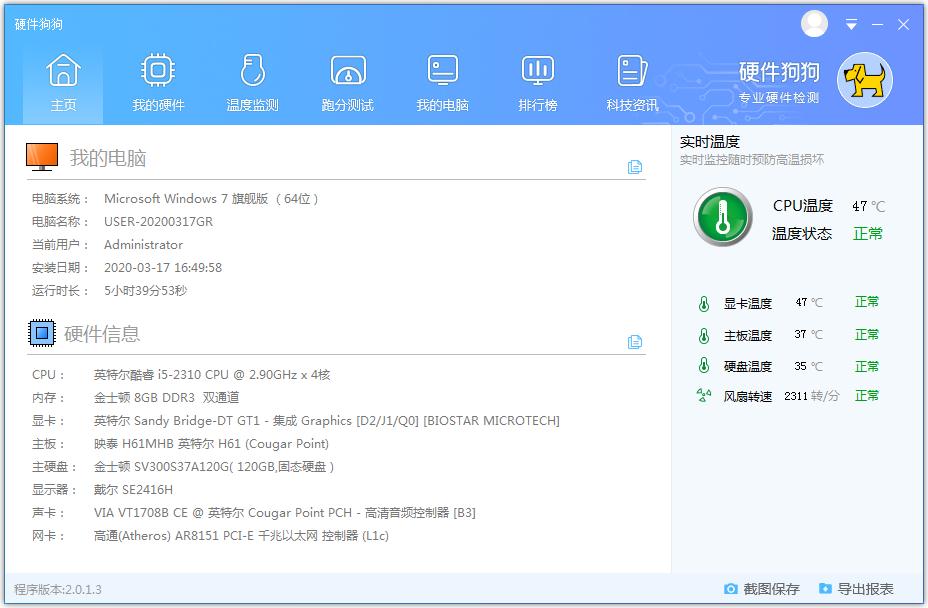Copy 我的电脑 section info icon
928x608 pixels.
(635, 167)
